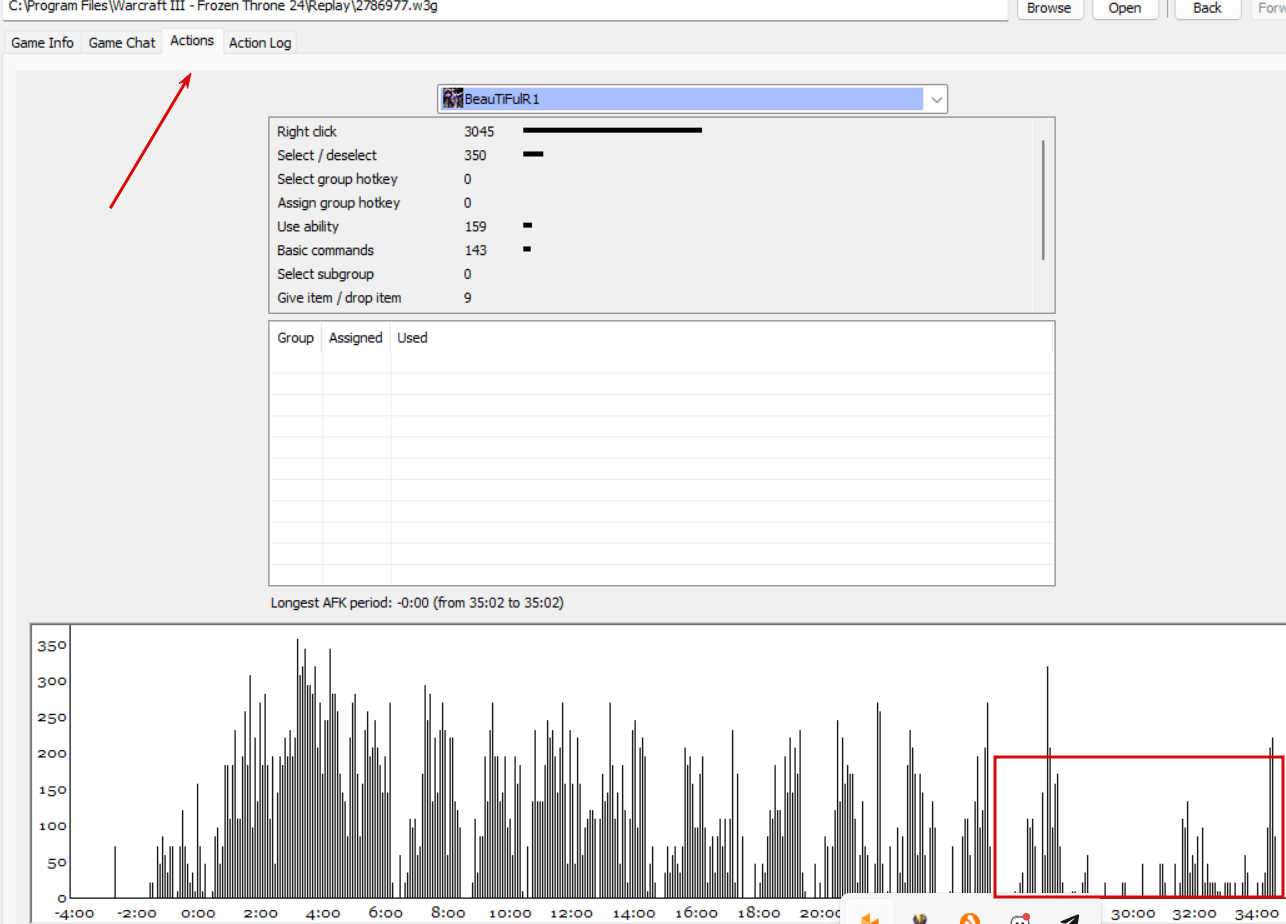Click the 143 basic commands count
Viewport: 1286px width, 924px height.
point(475,250)
